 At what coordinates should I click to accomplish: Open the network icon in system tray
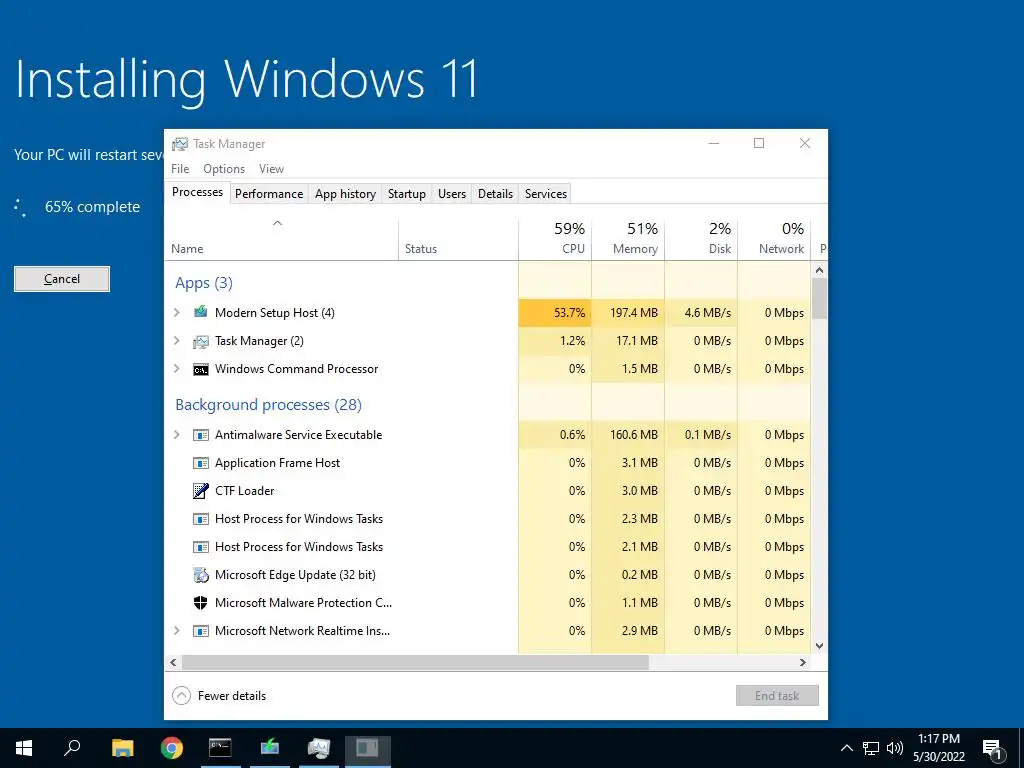[x=871, y=748]
